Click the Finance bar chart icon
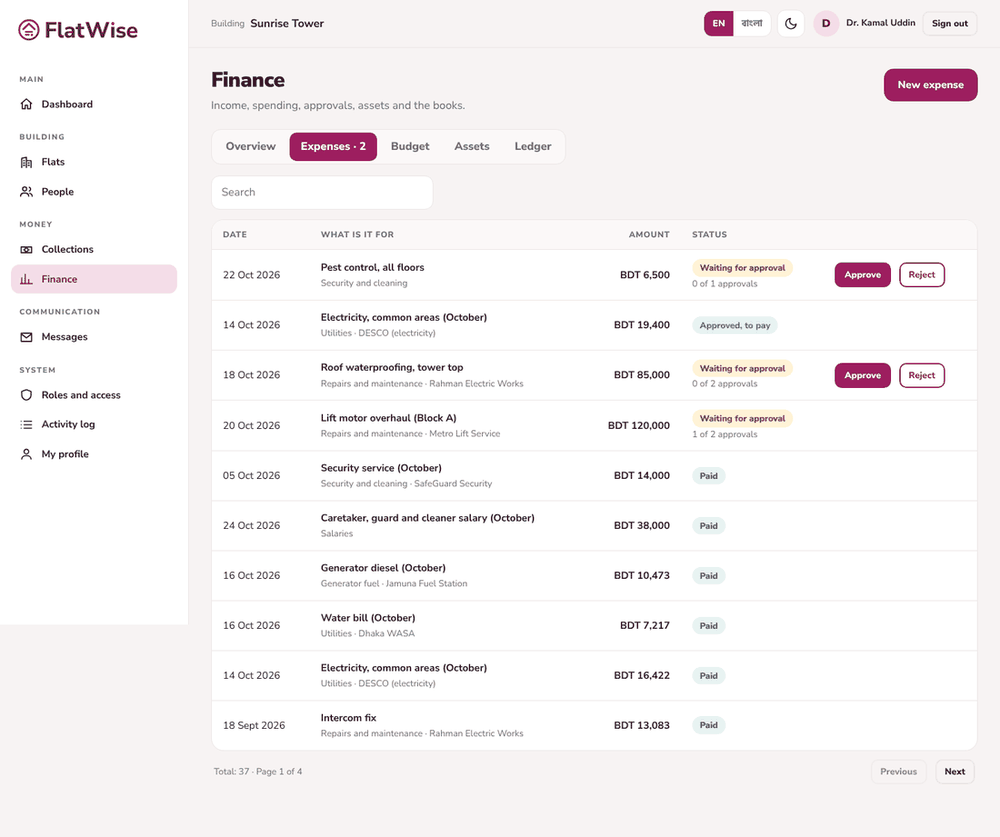 point(26,279)
